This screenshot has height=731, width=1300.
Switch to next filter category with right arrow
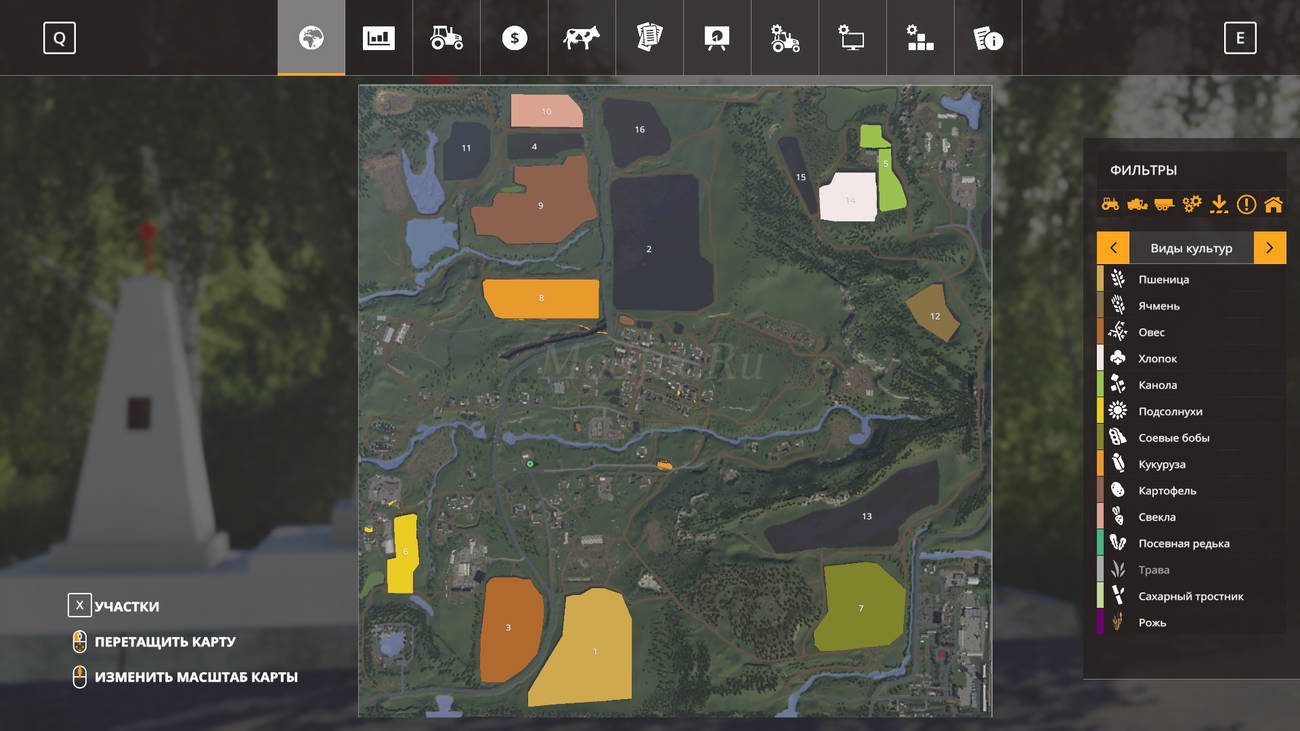click(1270, 248)
